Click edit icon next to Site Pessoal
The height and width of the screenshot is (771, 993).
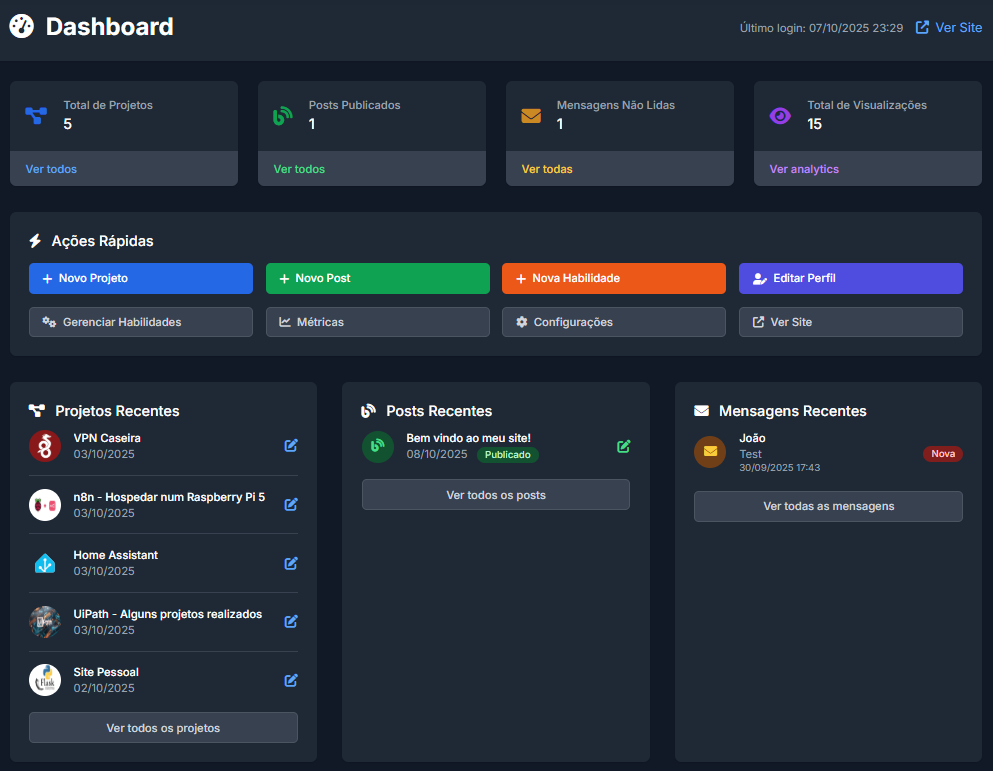291,680
